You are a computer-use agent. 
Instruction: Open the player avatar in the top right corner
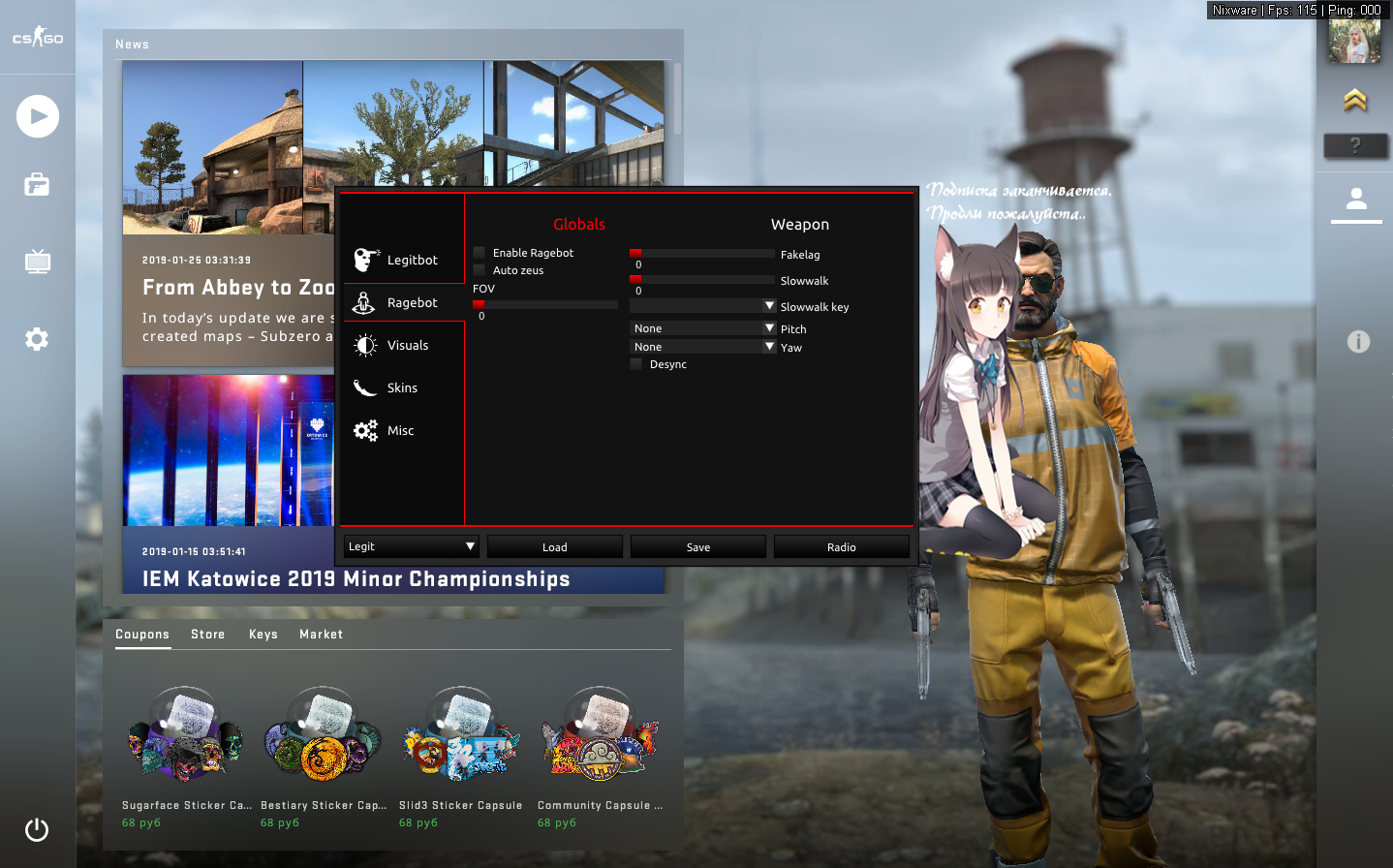click(x=1354, y=41)
